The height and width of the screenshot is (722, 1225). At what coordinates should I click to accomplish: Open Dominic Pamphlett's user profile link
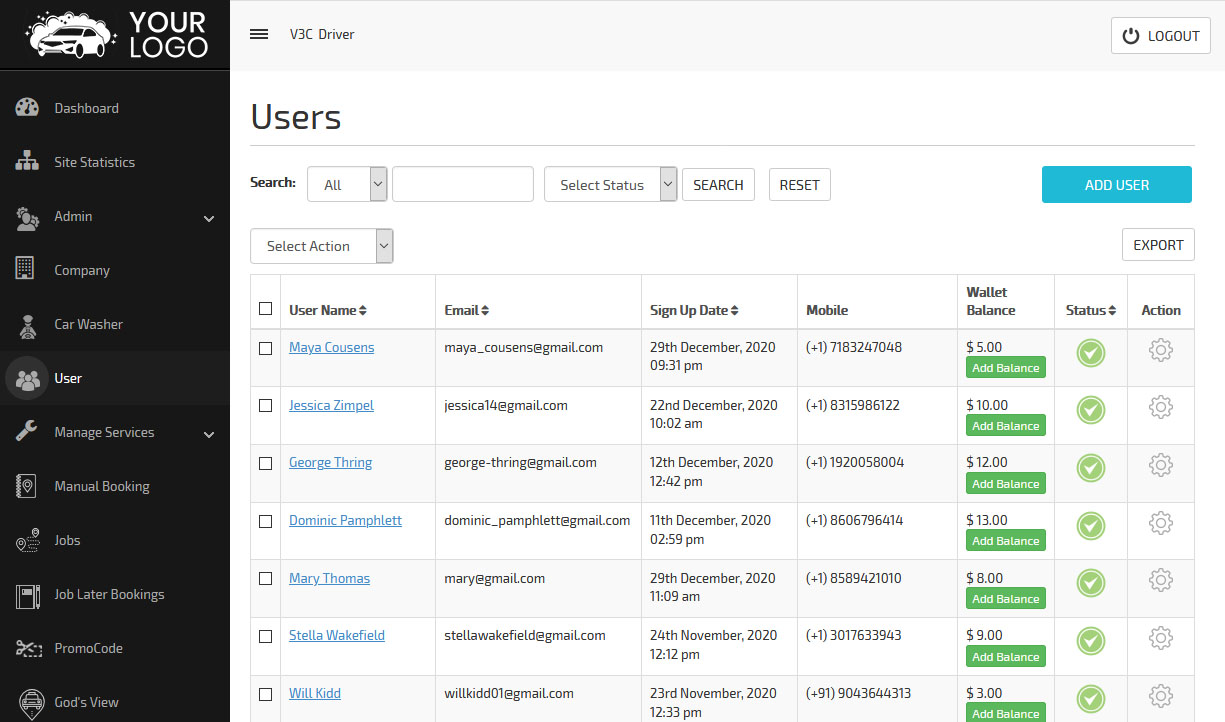(x=345, y=520)
